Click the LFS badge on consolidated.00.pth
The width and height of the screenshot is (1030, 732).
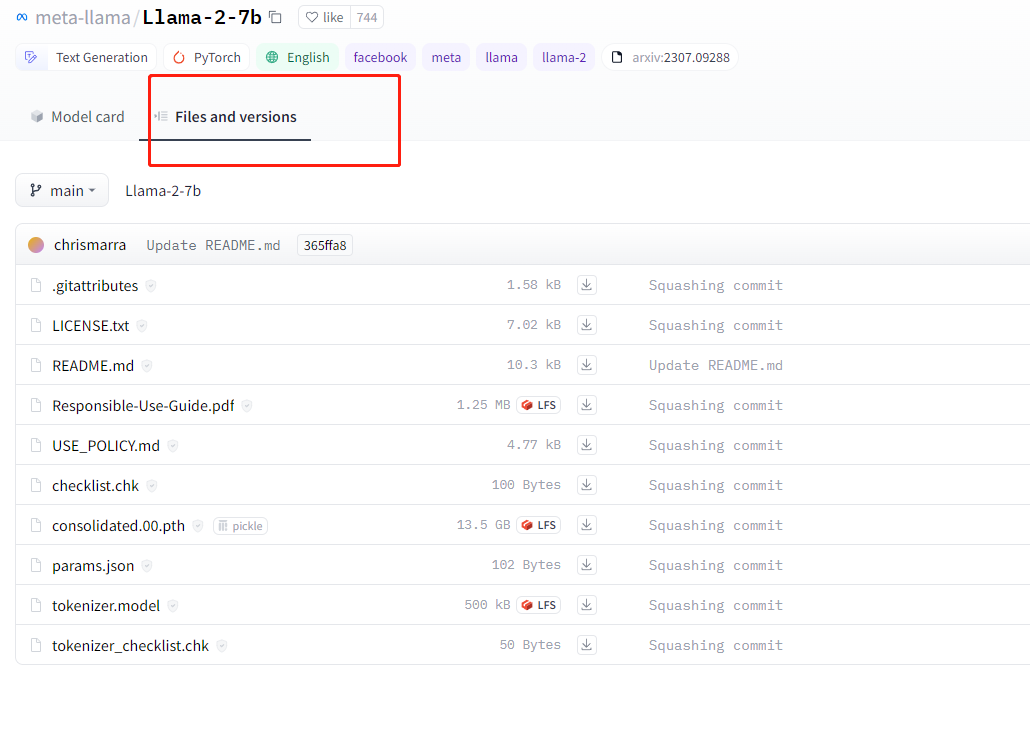tap(539, 525)
